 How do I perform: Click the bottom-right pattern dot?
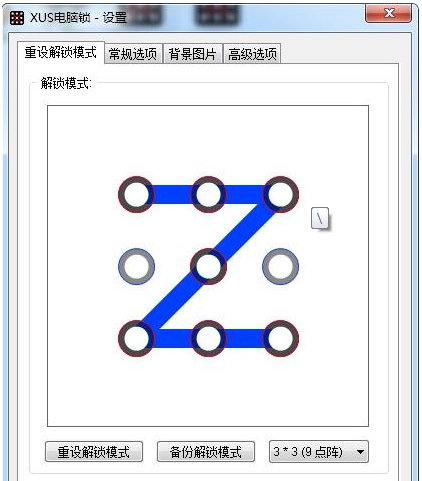click(x=281, y=338)
